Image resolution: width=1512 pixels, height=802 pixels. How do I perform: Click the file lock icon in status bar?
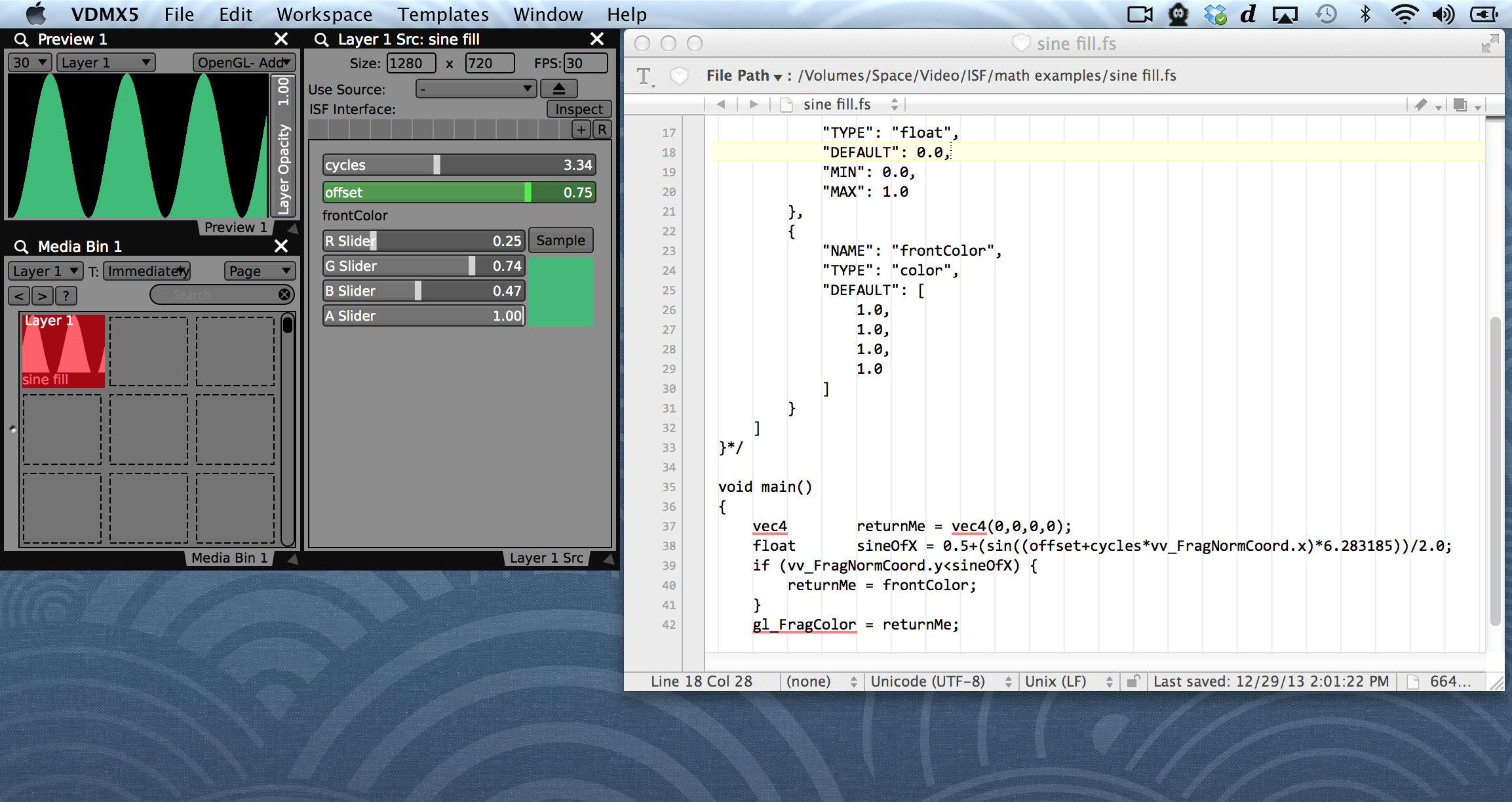click(1133, 681)
